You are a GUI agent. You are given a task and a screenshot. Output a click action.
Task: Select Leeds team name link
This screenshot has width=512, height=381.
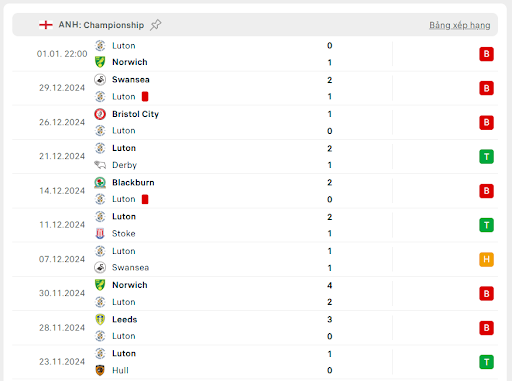click(125, 319)
